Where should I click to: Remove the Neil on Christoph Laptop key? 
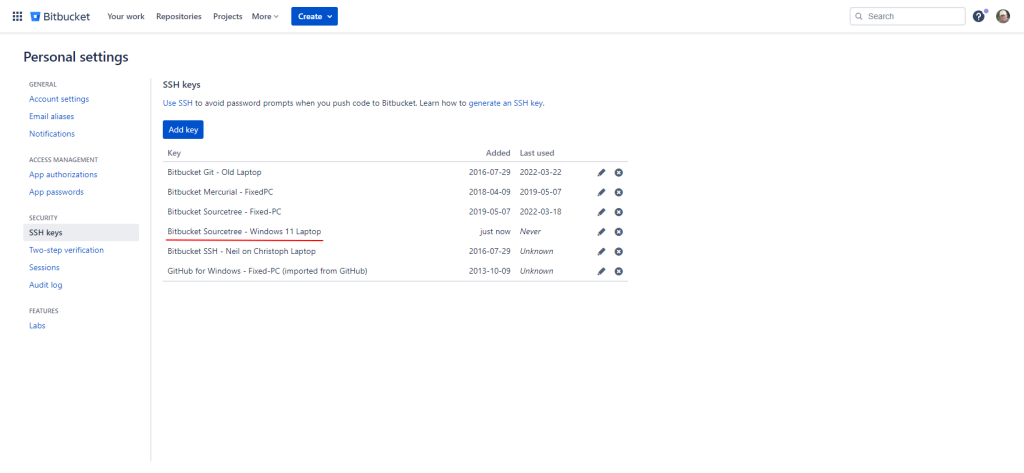click(619, 251)
